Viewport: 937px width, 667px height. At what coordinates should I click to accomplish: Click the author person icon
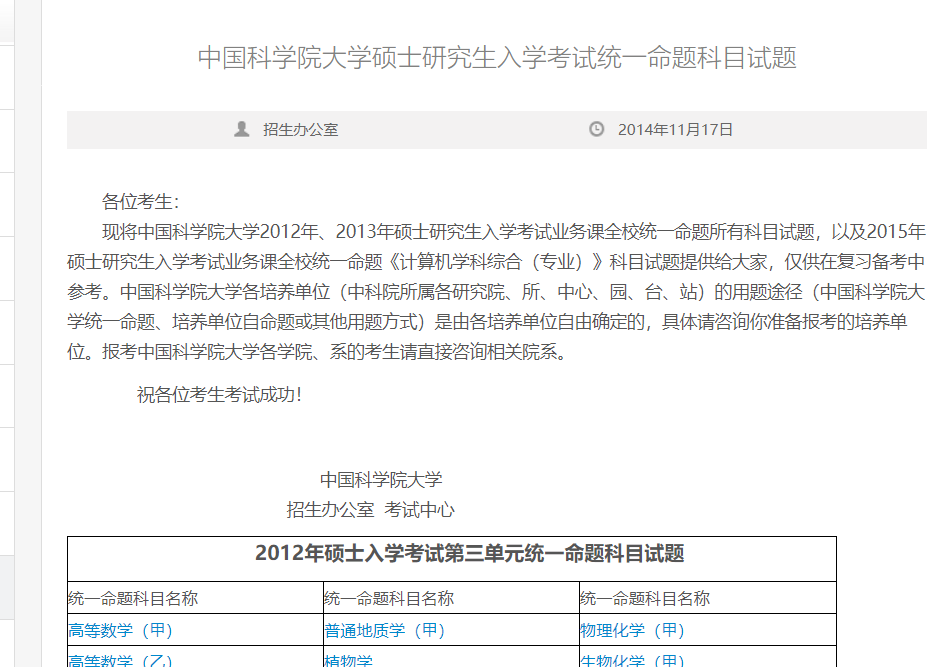click(240, 128)
